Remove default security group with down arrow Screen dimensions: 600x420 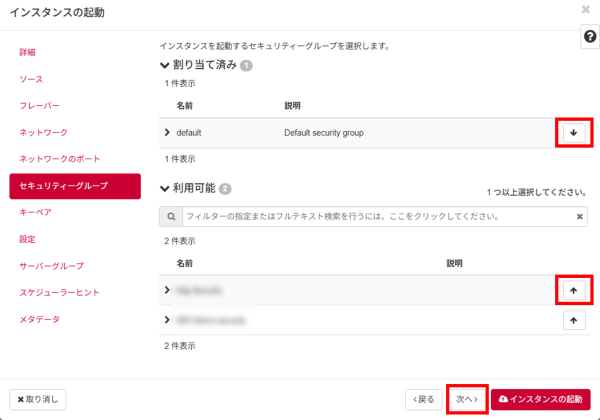click(x=573, y=133)
